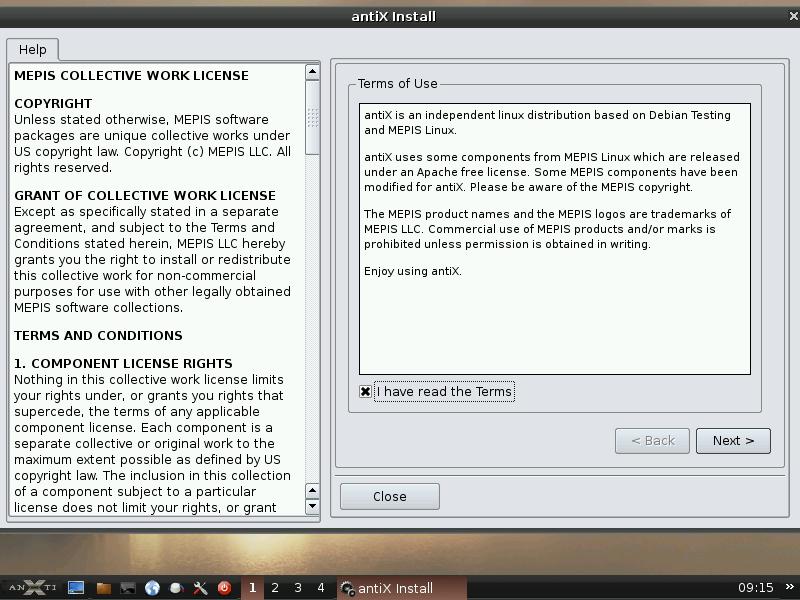Click antiX Install taskbar window entry
Screen dimensions: 800x600
(401, 588)
